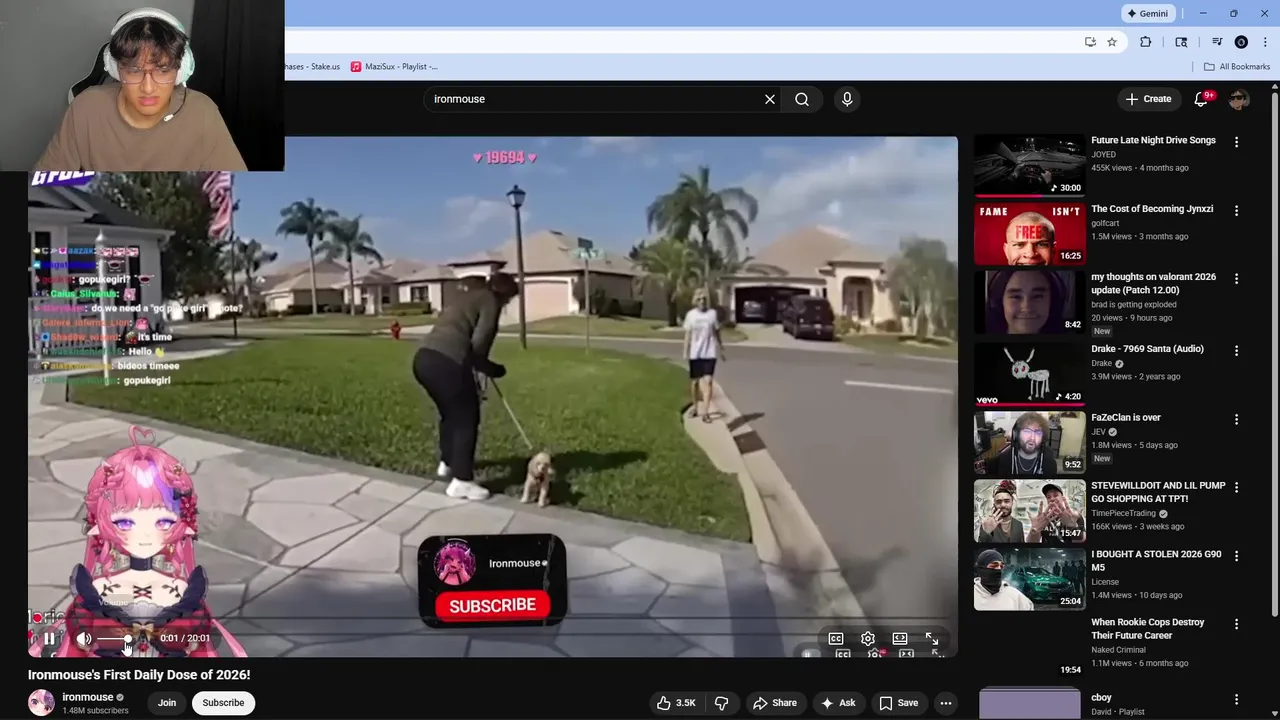This screenshot has width=1280, height=720.
Task: Open Chrome three-dot menu
Action: (1263, 42)
